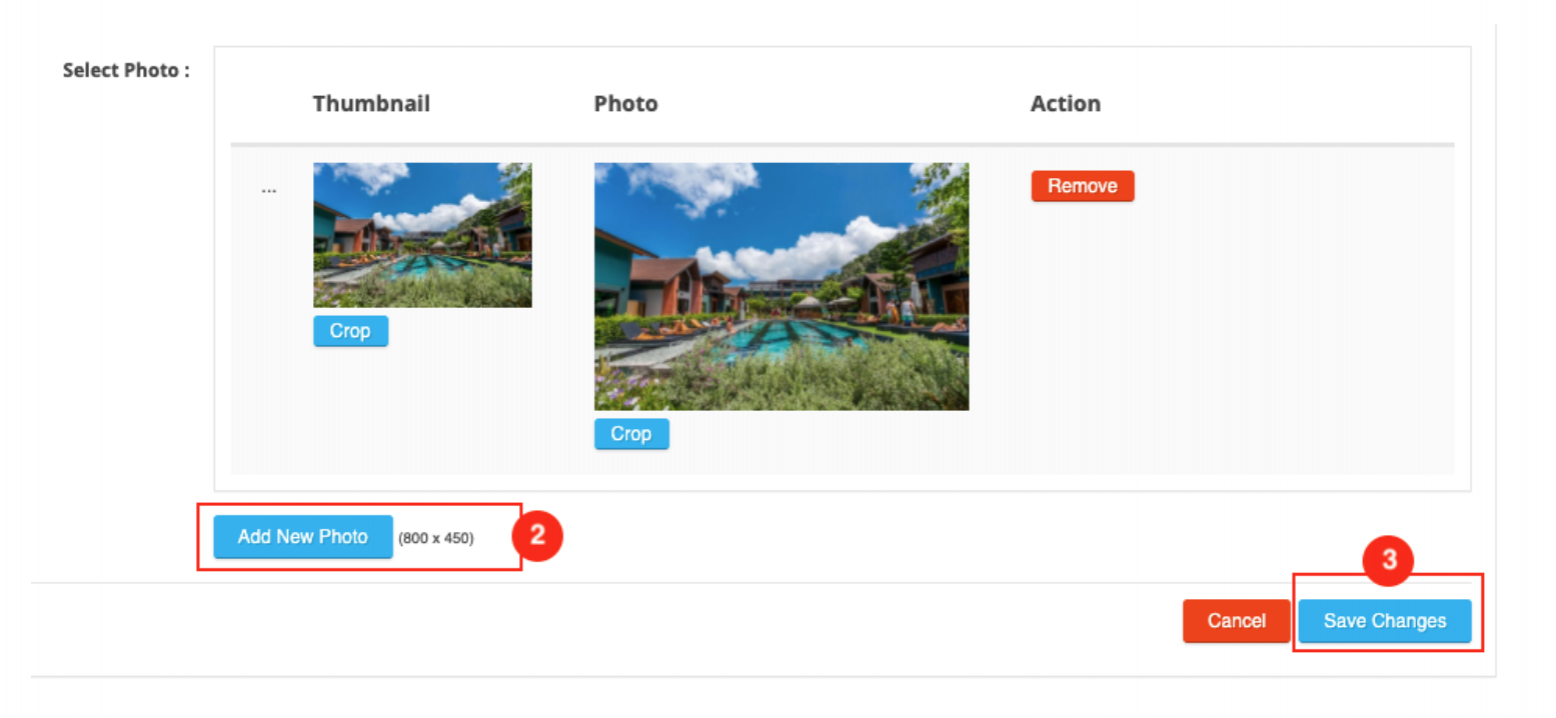The width and height of the screenshot is (1556, 718).
Task: Click the red circle marker numbered 2
Action: [x=537, y=535]
